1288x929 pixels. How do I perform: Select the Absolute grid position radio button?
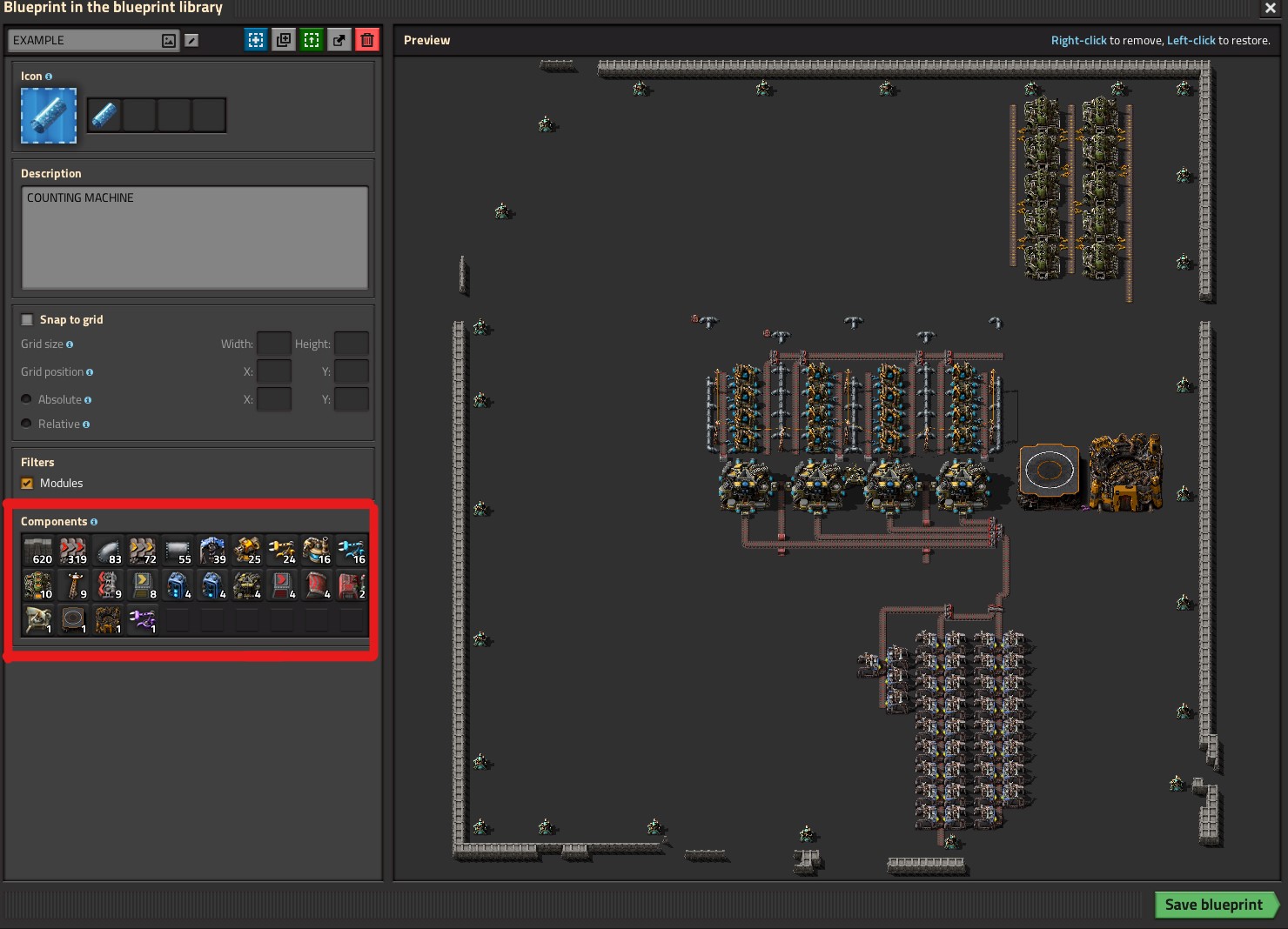point(26,398)
